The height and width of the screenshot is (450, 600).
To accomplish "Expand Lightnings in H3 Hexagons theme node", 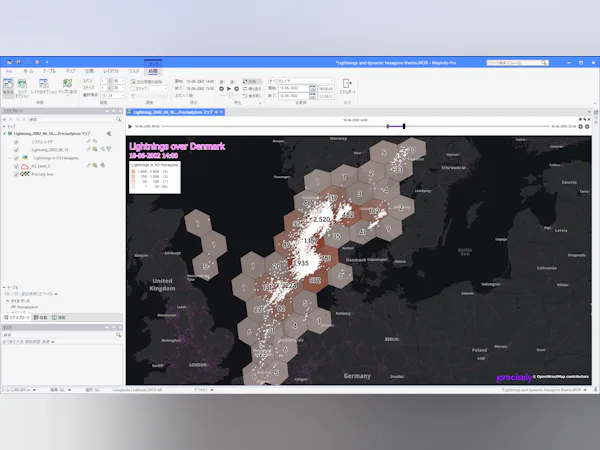I will coord(10,158).
